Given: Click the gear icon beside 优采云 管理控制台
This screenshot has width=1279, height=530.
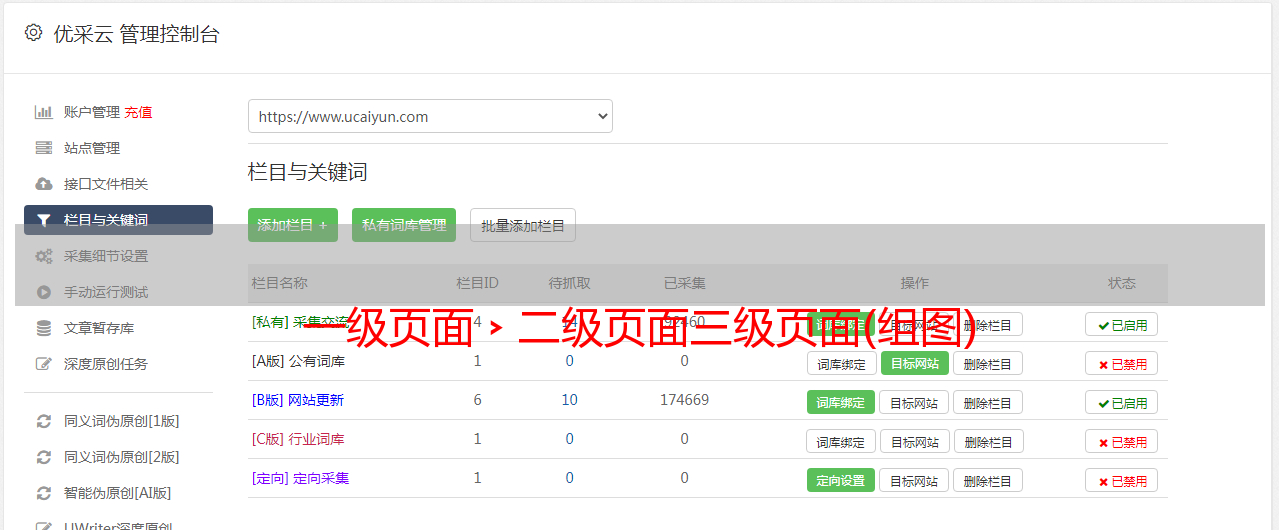Looking at the screenshot, I should [x=33, y=33].
